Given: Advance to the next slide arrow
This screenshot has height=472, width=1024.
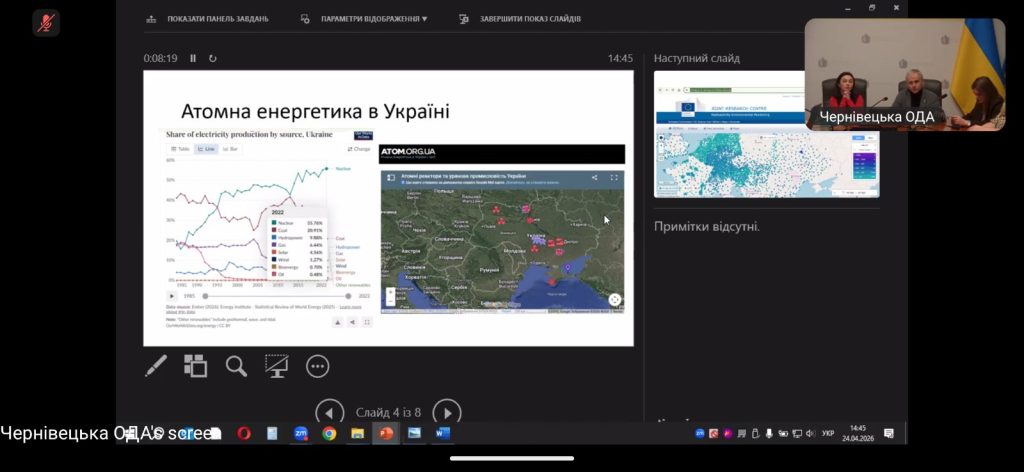Looking at the screenshot, I should click(447, 412).
